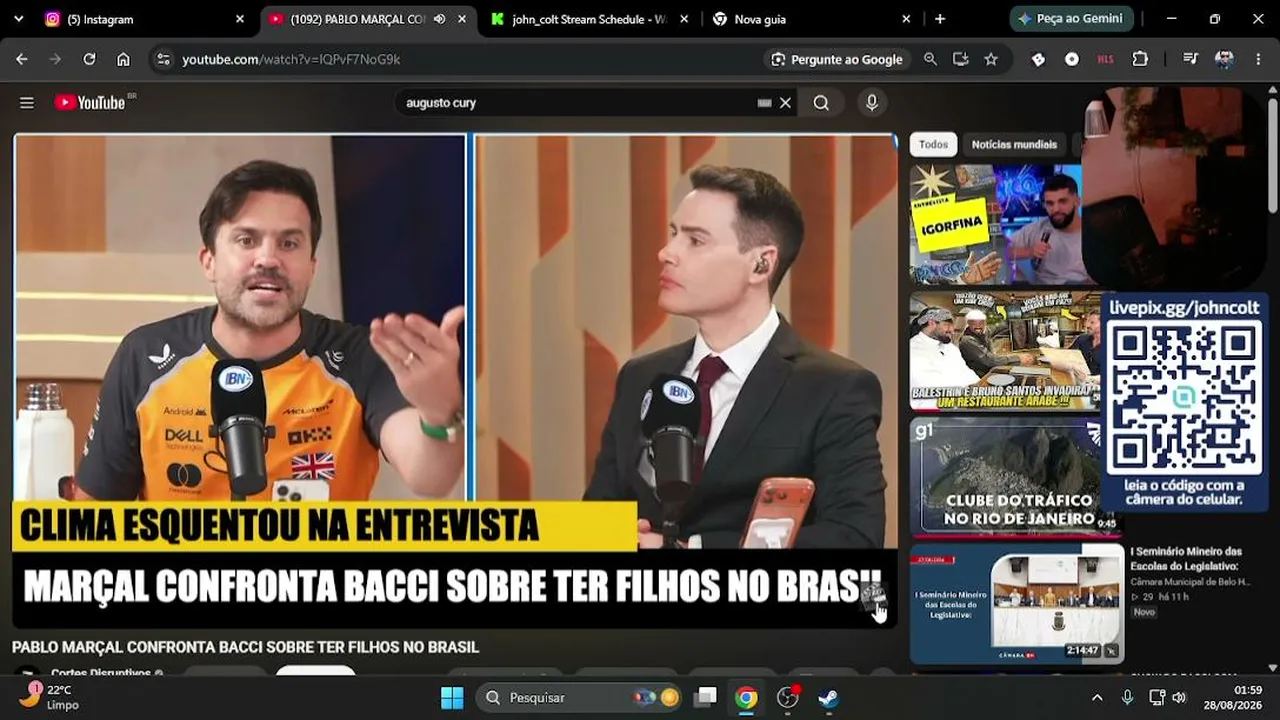
Task: Start voice search with the microphone icon
Action: click(x=872, y=103)
